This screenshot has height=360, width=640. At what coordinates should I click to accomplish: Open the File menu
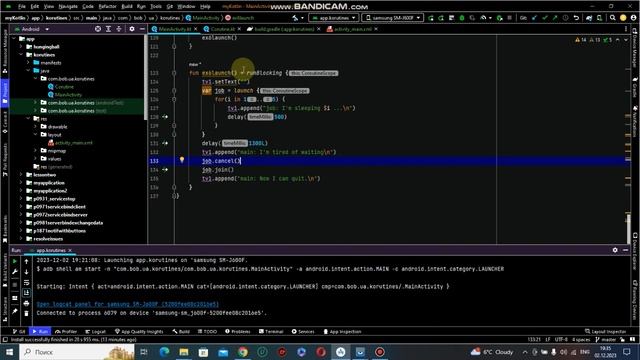point(22,7)
